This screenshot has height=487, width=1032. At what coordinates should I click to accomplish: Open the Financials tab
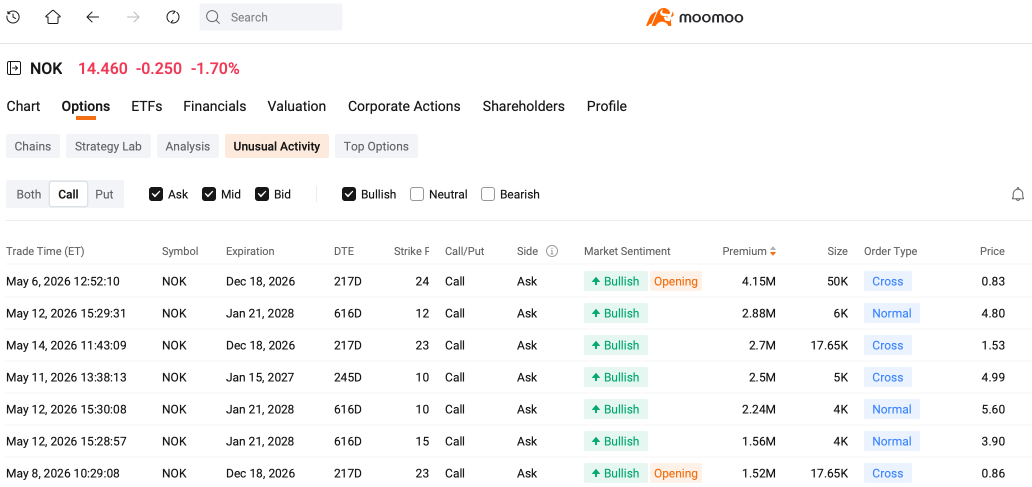(215, 106)
